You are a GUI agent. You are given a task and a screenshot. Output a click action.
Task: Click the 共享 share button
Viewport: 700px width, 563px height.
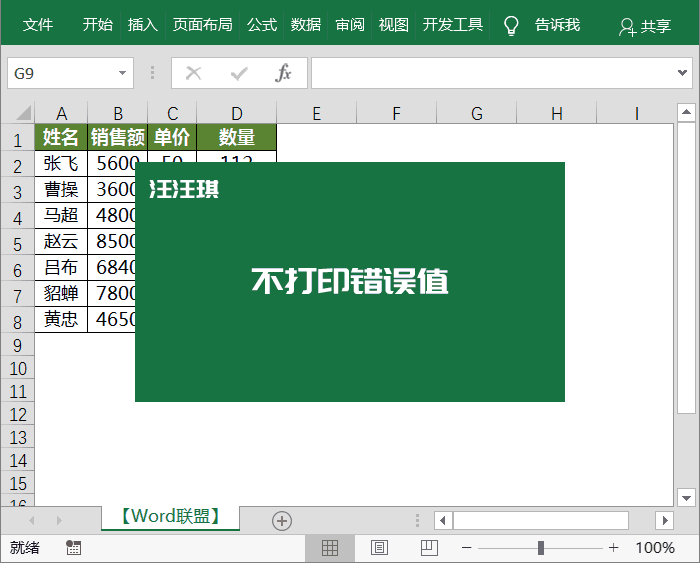(x=645, y=27)
